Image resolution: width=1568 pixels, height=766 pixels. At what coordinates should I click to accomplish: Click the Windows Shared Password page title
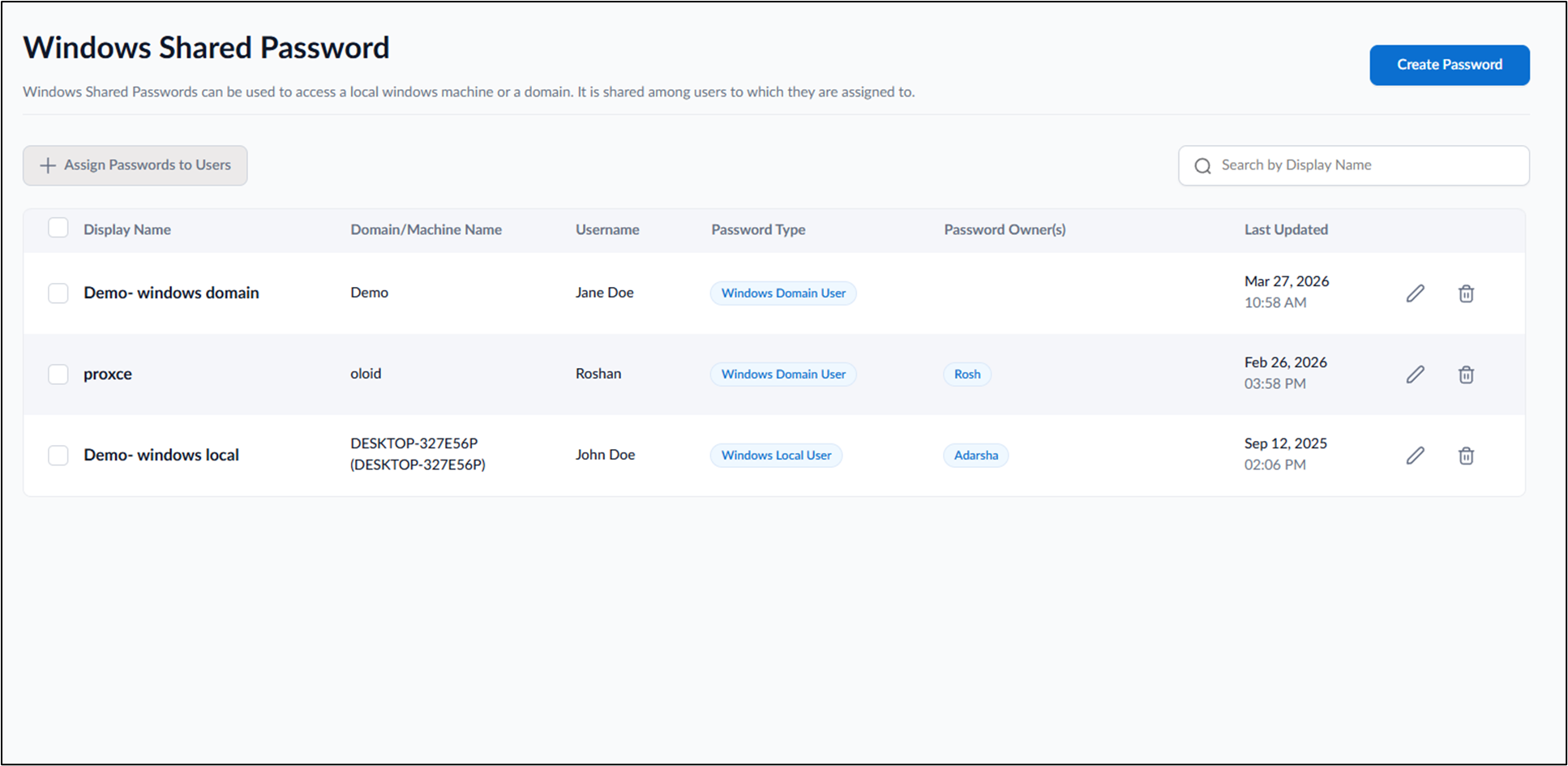(206, 48)
